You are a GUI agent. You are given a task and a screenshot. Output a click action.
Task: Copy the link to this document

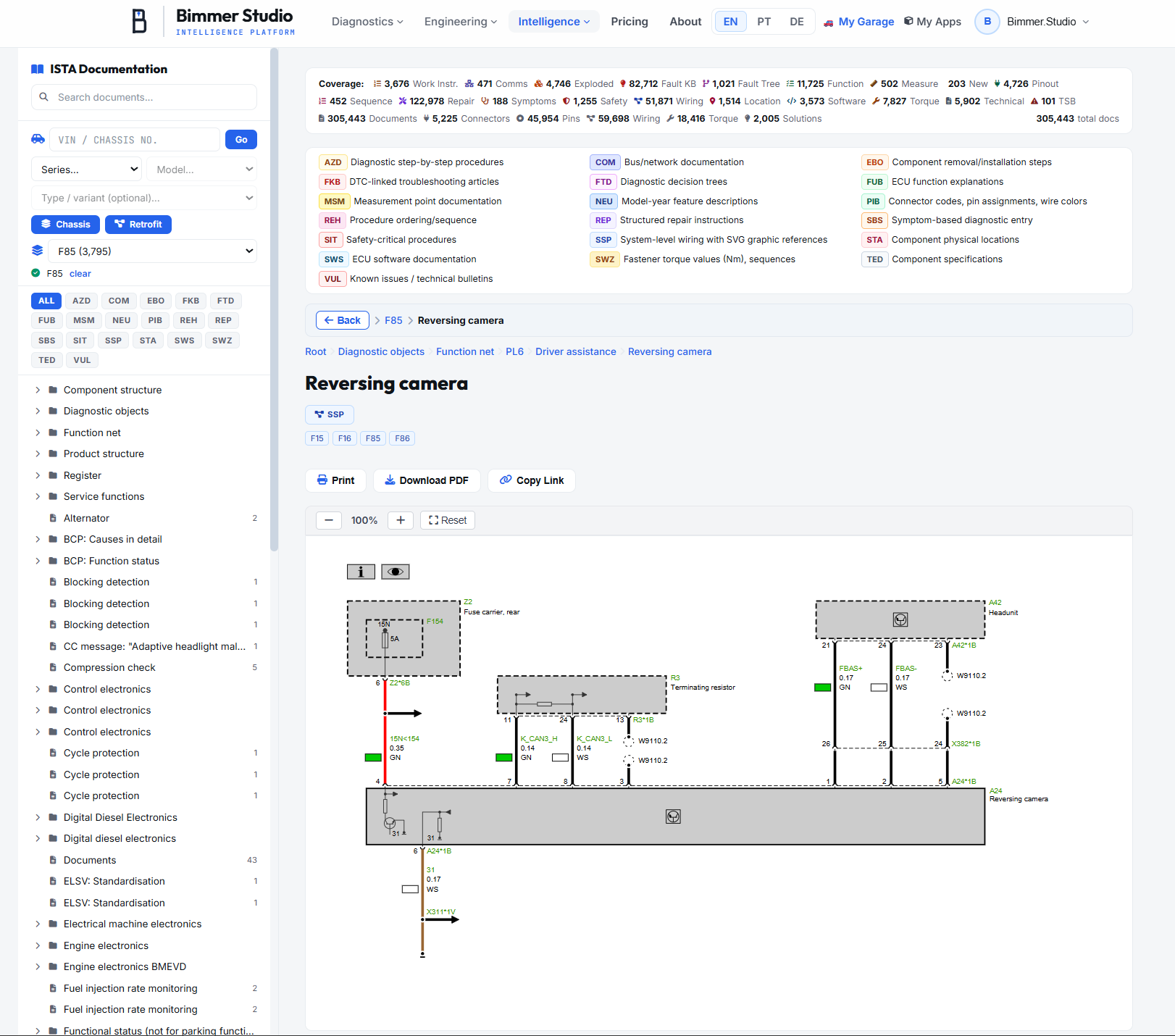coord(532,480)
